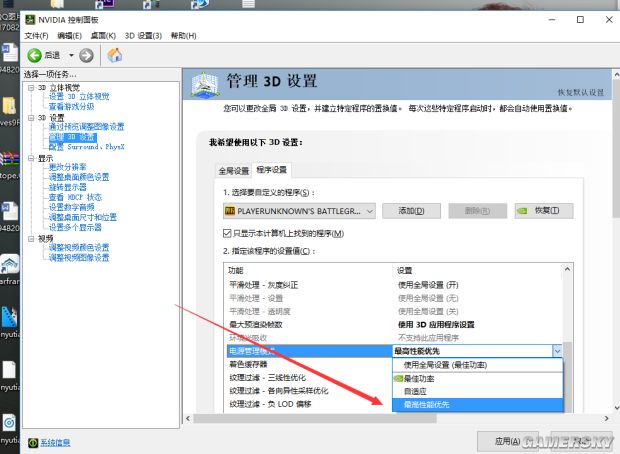
Task: Click the NVIDIA icon on 恢复 button
Action: pyautogui.click(x=522, y=211)
